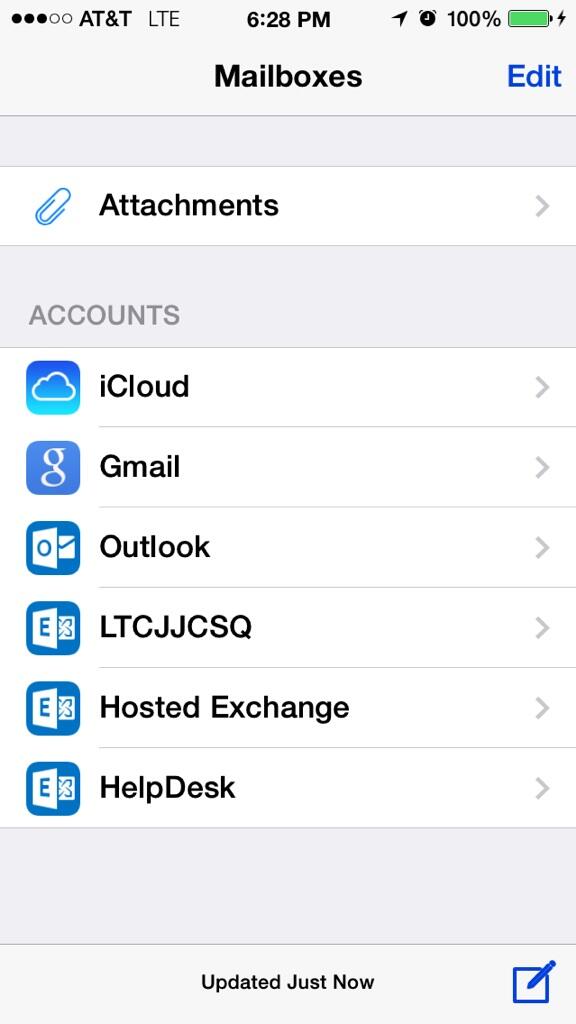
Task: Tap the 100% battery percentage
Action: coord(473,19)
